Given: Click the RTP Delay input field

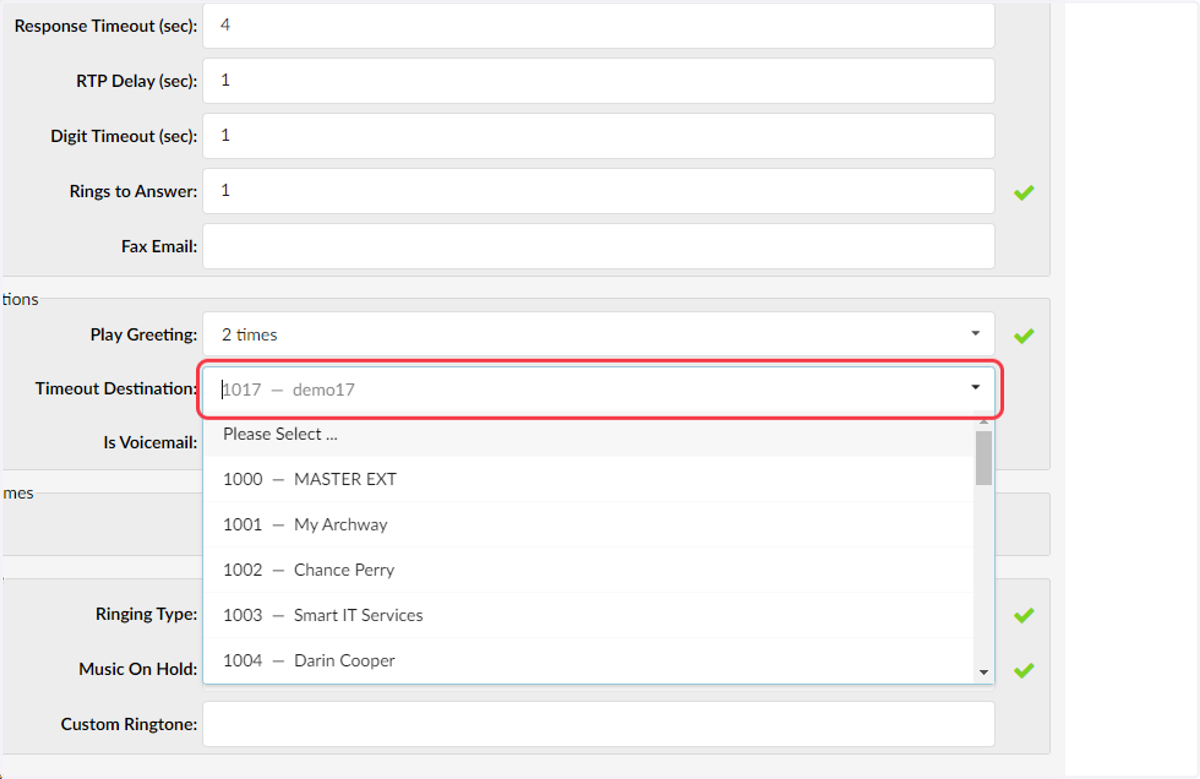Looking at the screenshot, I should pyautogui.click(x=598, y=80).
